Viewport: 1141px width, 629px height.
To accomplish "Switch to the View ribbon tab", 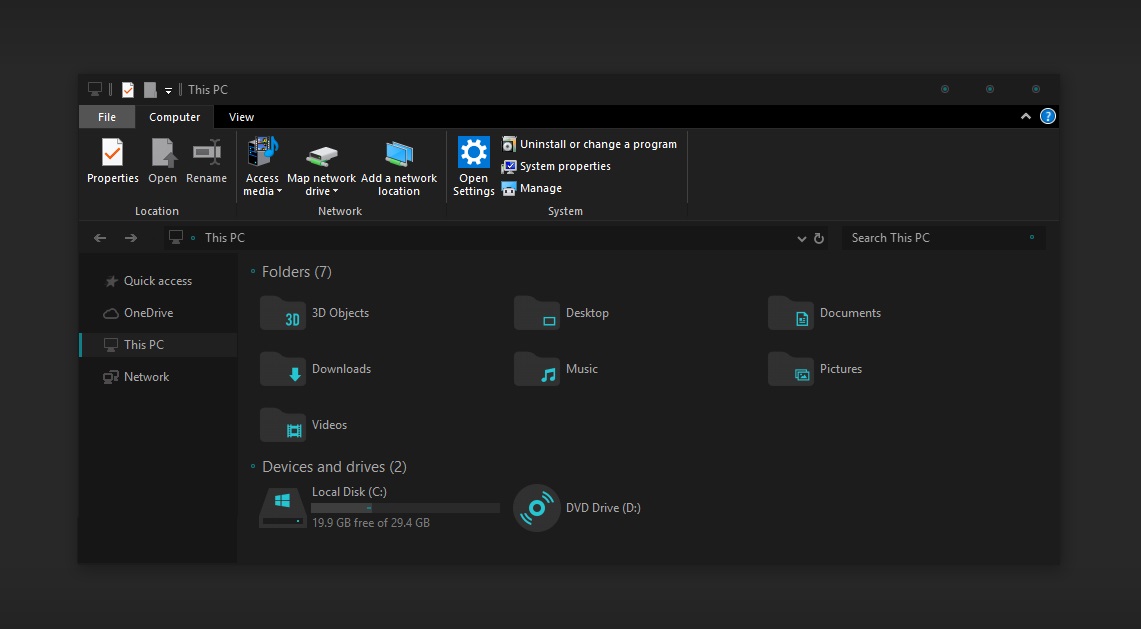I will [x=241, y=117].
